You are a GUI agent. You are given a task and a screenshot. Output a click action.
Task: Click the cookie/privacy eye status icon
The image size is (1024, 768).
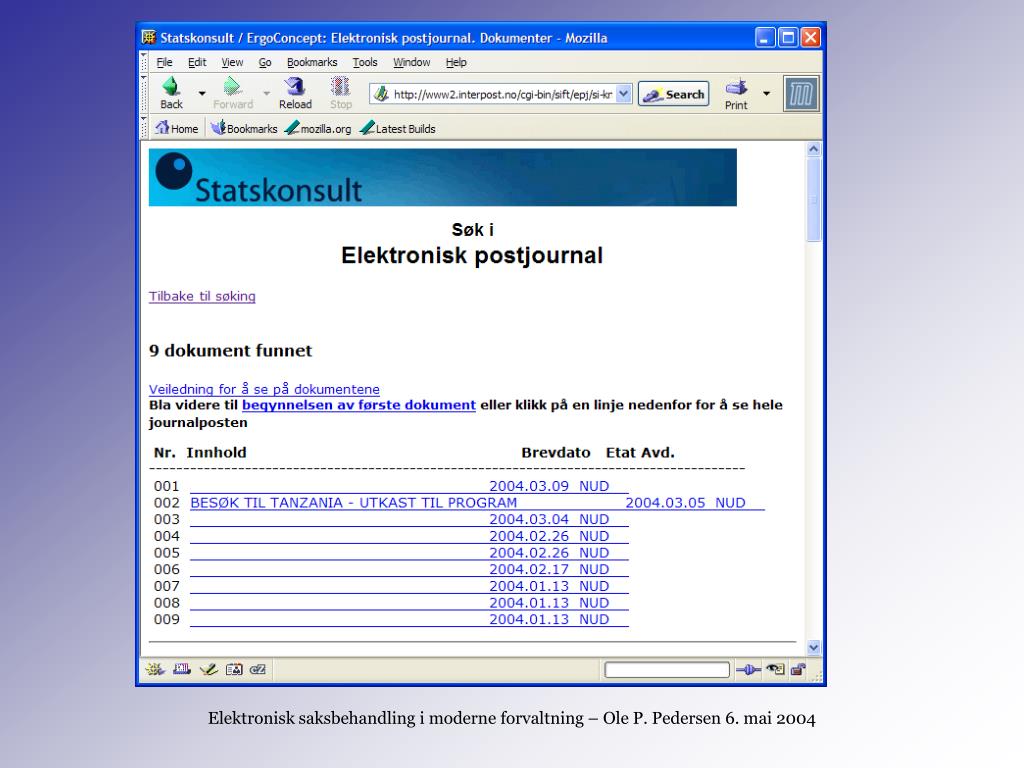[x=776, y=669]
